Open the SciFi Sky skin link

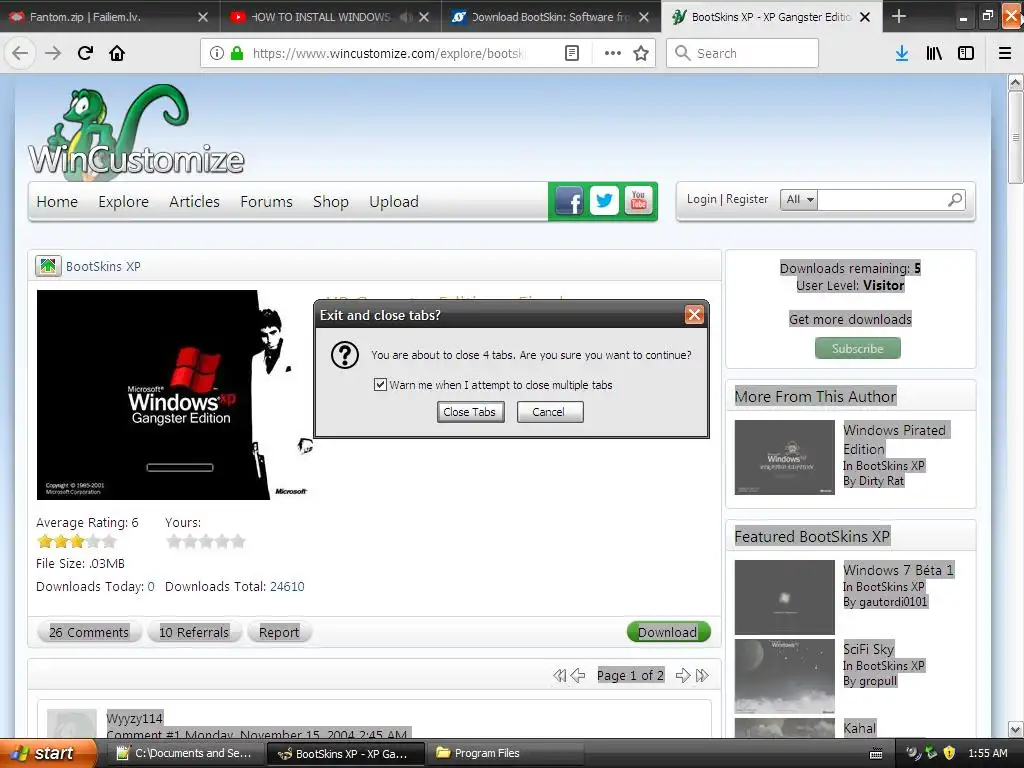[869, 648]
